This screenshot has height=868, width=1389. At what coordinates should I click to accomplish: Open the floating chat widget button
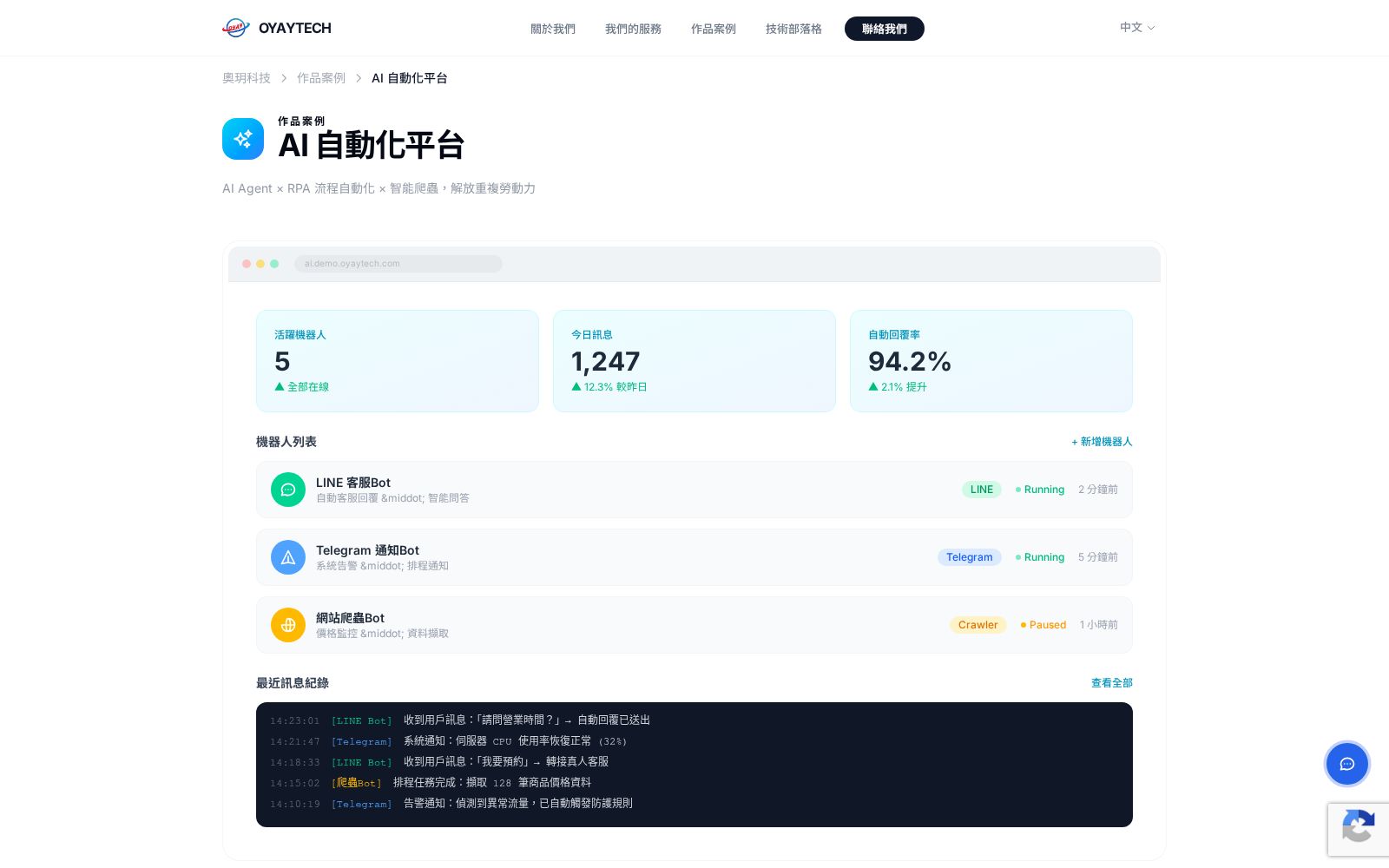tap(1347, 764)
